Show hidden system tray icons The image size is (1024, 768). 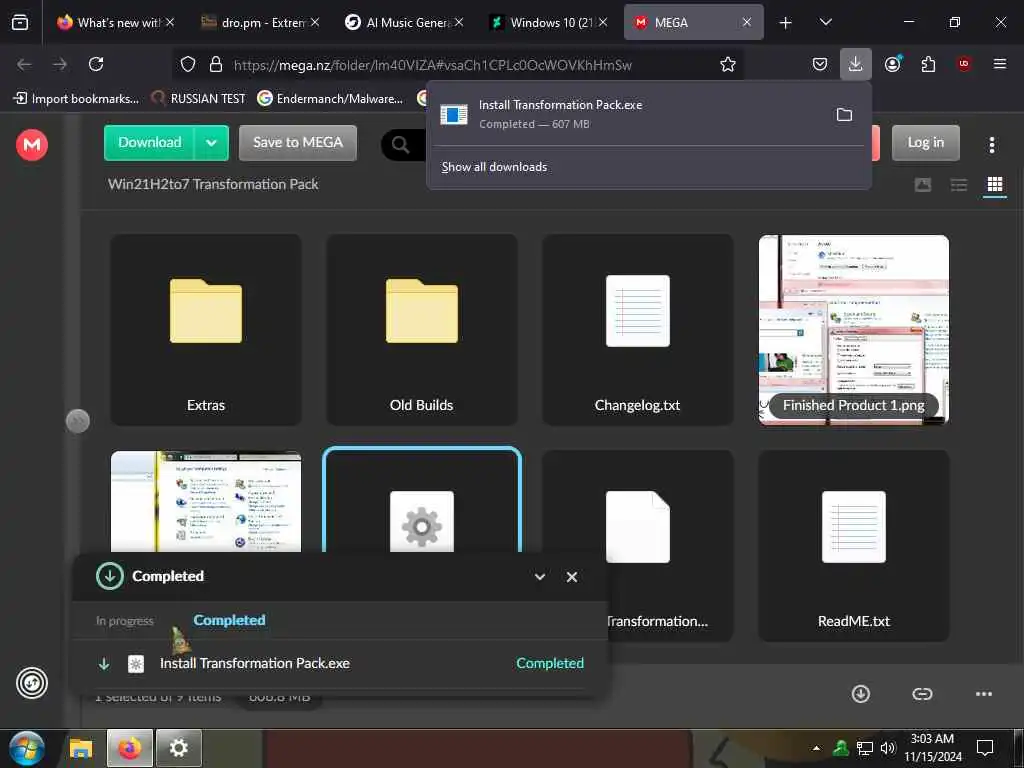816,748
